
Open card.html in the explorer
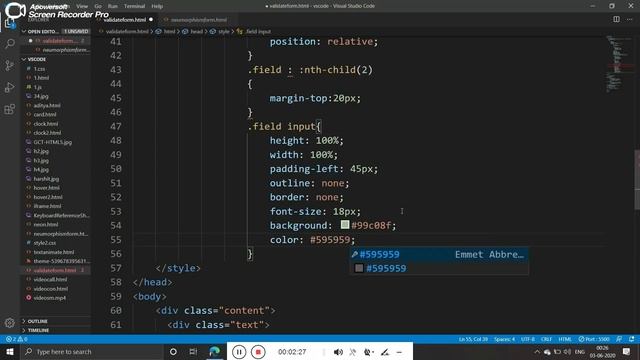(x=45, y=114)
